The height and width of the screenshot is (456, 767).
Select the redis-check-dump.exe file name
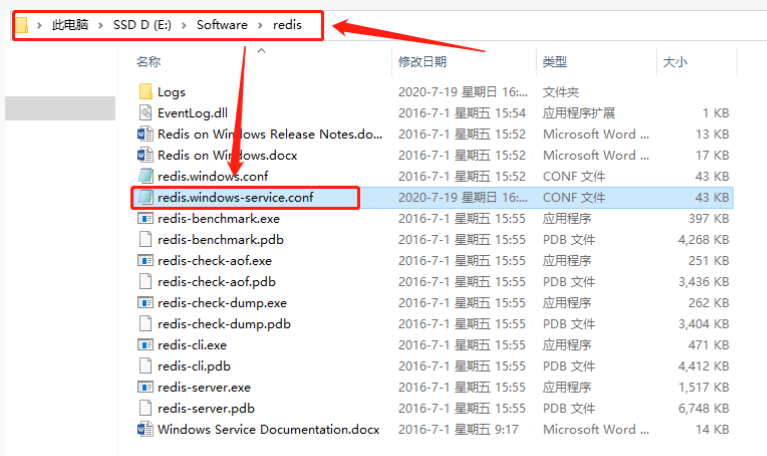pyautogui.click(x=222, y=302)
